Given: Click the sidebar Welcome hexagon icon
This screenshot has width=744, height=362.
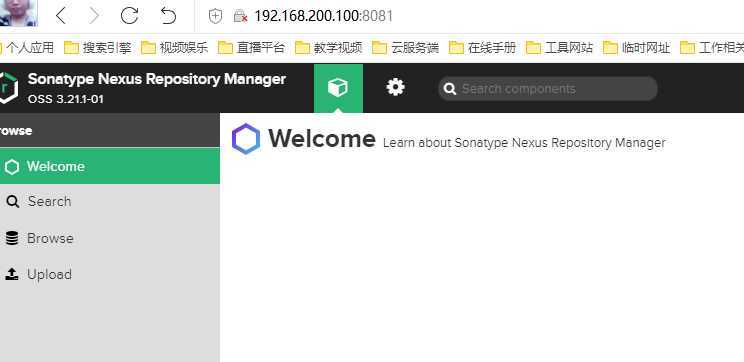Looking at the screenshot, I should pyautogui.click(x=12, y=167).
